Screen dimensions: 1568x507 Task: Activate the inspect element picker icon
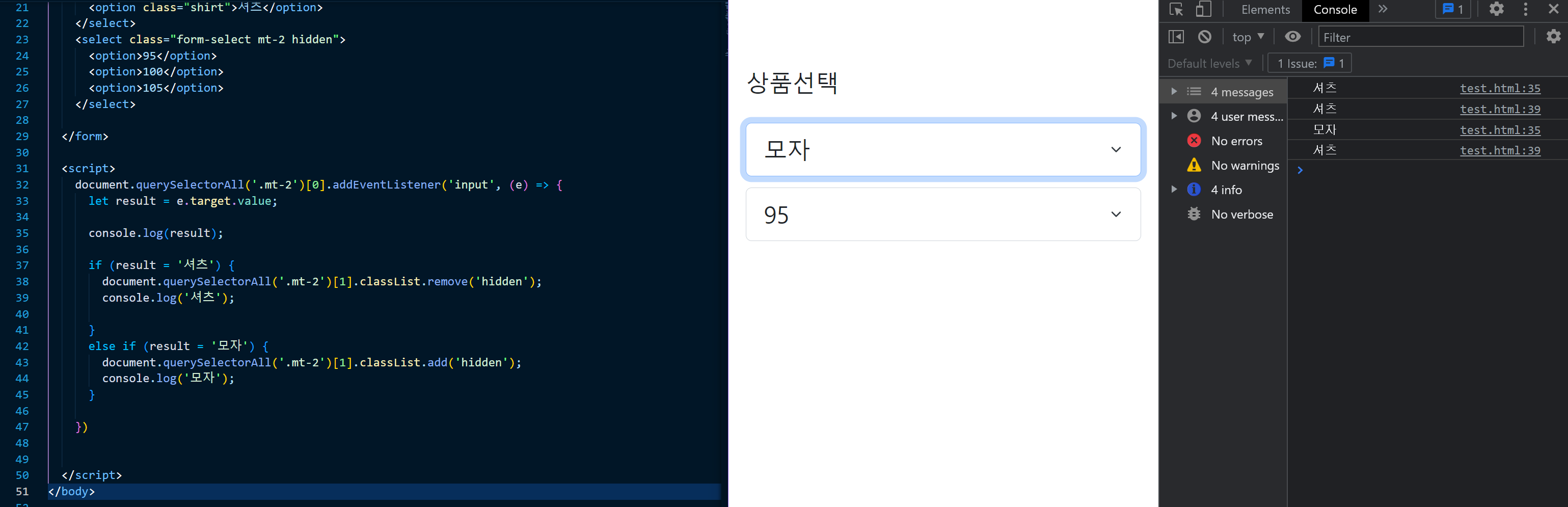1176,10
